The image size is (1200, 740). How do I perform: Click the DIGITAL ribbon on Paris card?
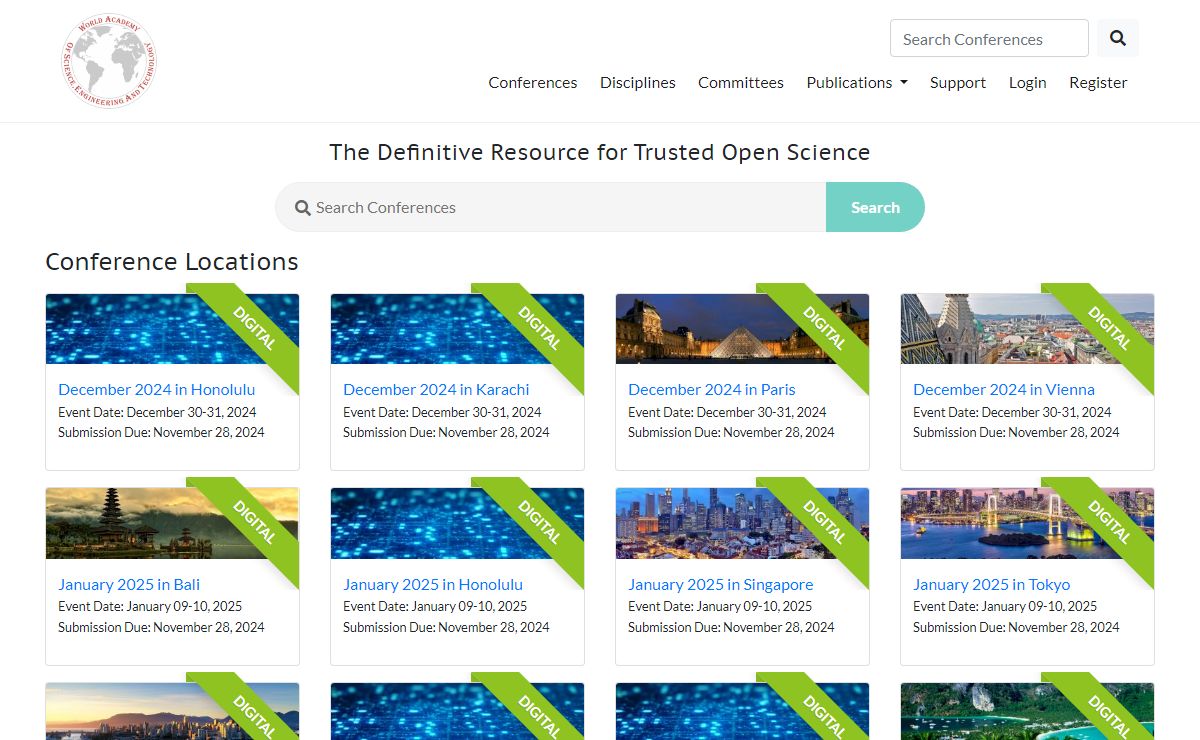[824, 328]
